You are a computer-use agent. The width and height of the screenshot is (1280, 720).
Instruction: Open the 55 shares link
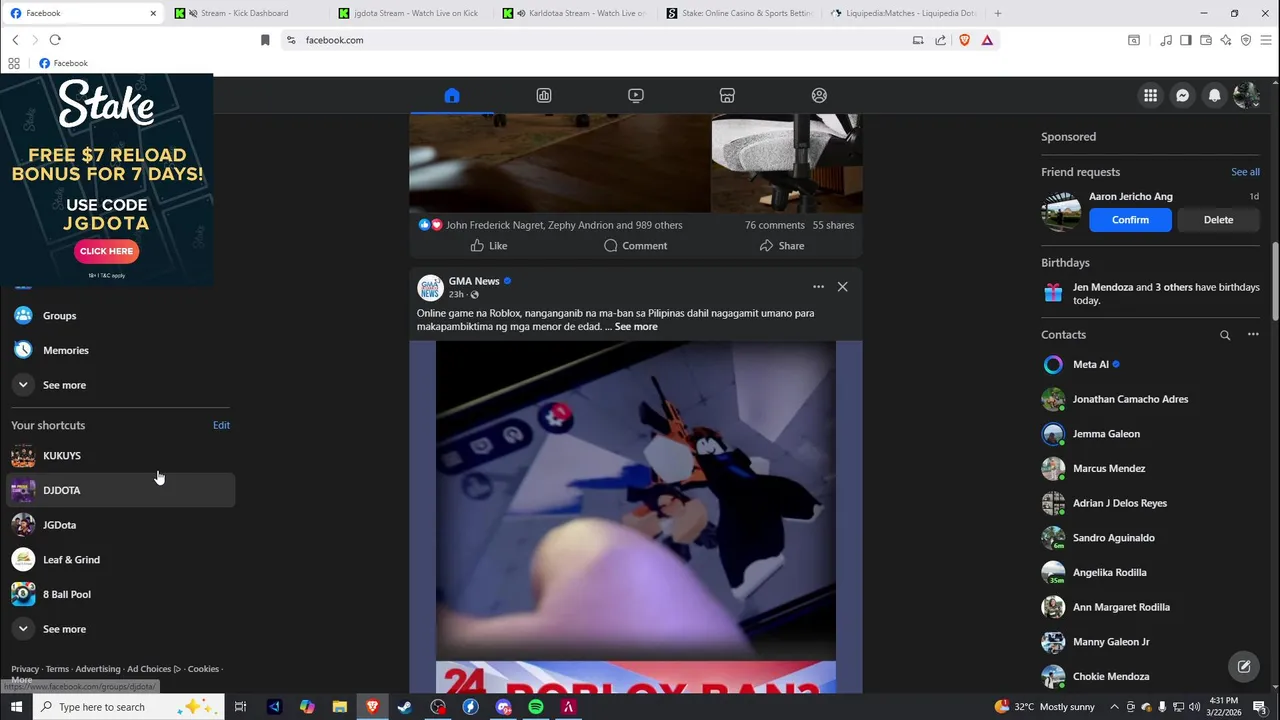pyautogui.click(x=833, y=225)
